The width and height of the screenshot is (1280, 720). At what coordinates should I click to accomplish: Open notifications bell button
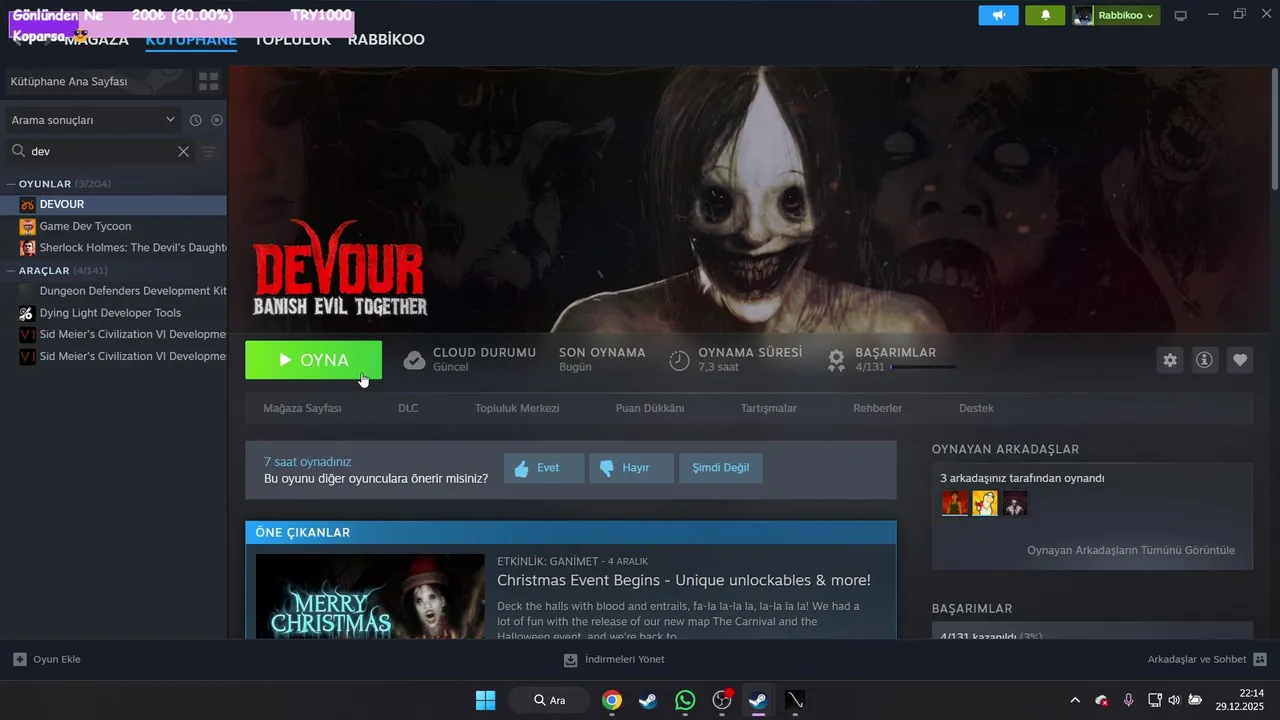[1045, 15]
